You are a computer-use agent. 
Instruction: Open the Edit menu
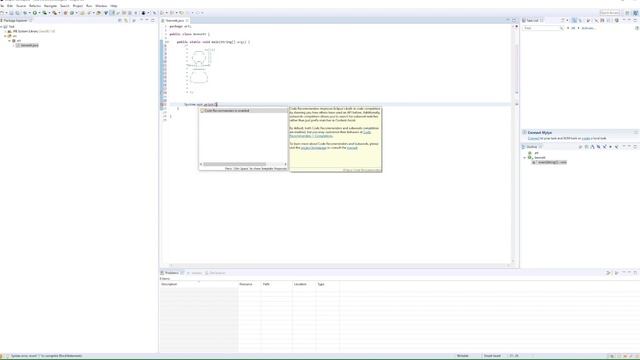(10, 6)
